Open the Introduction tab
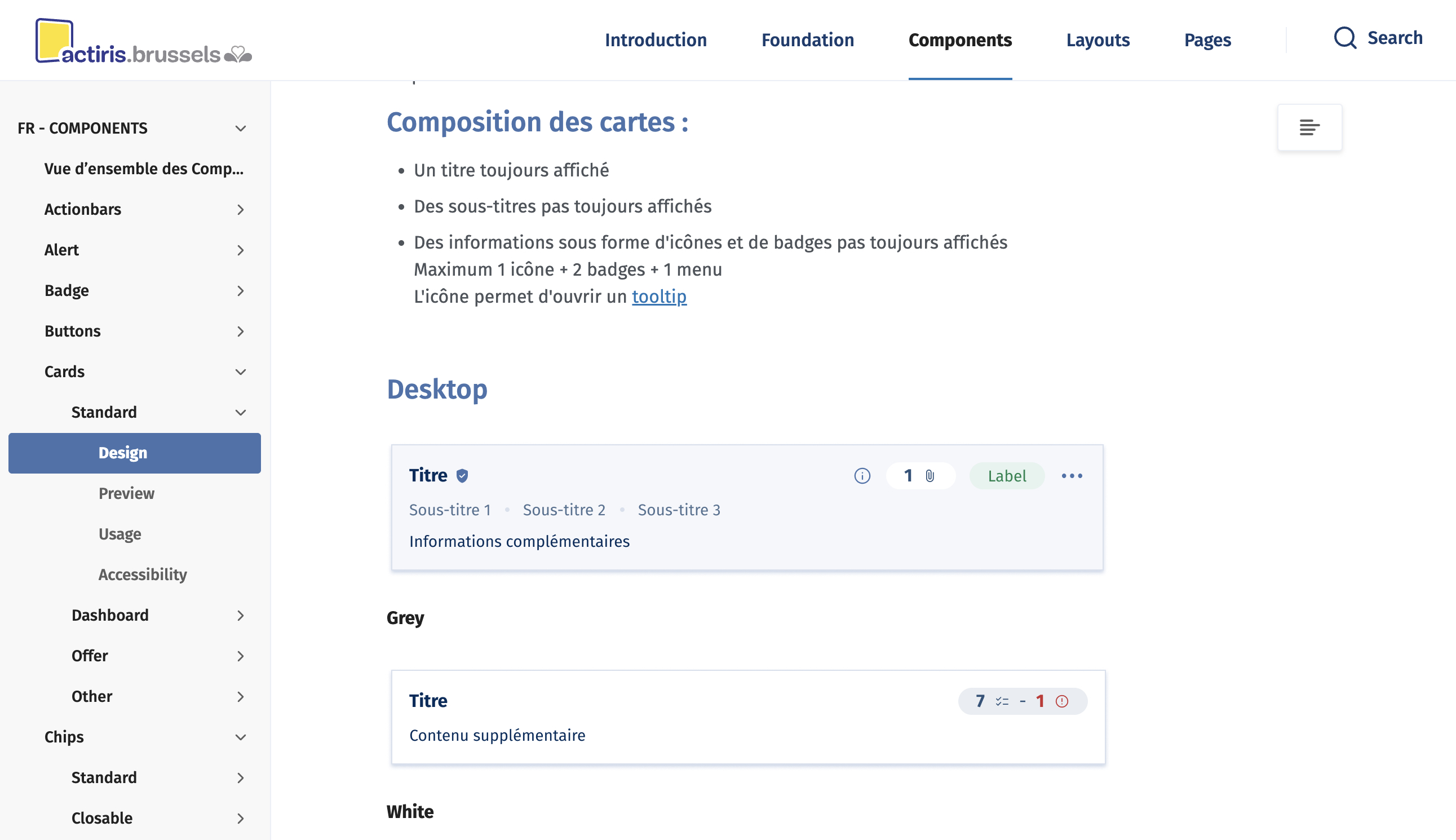 (656, 40)
